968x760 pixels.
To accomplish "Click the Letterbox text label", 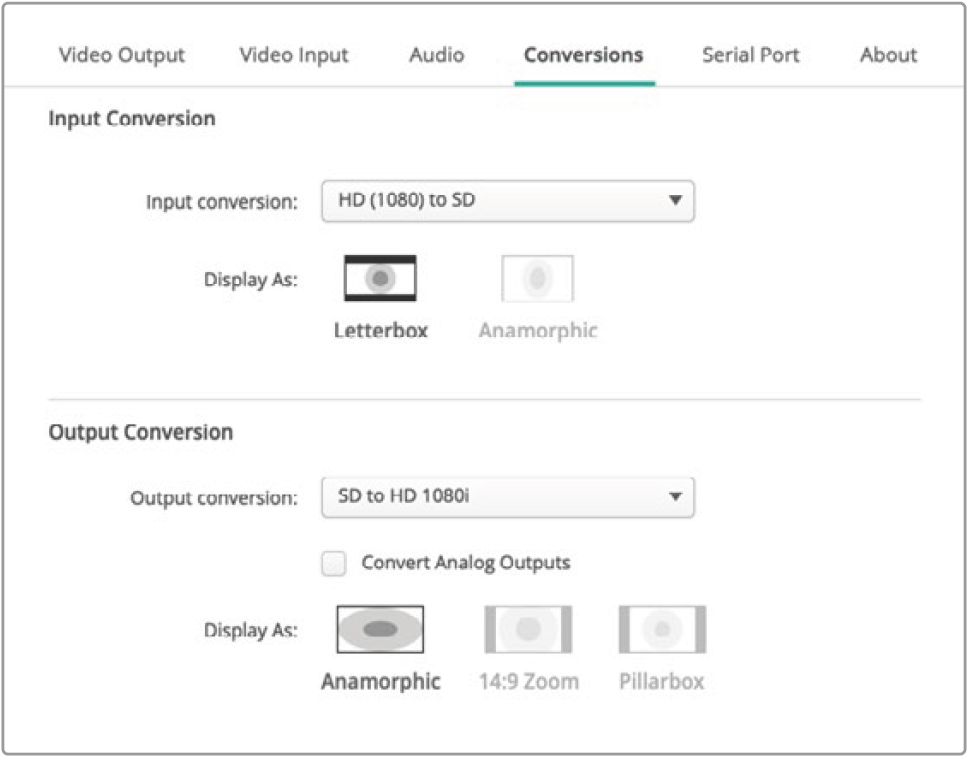I will point(380,331).
